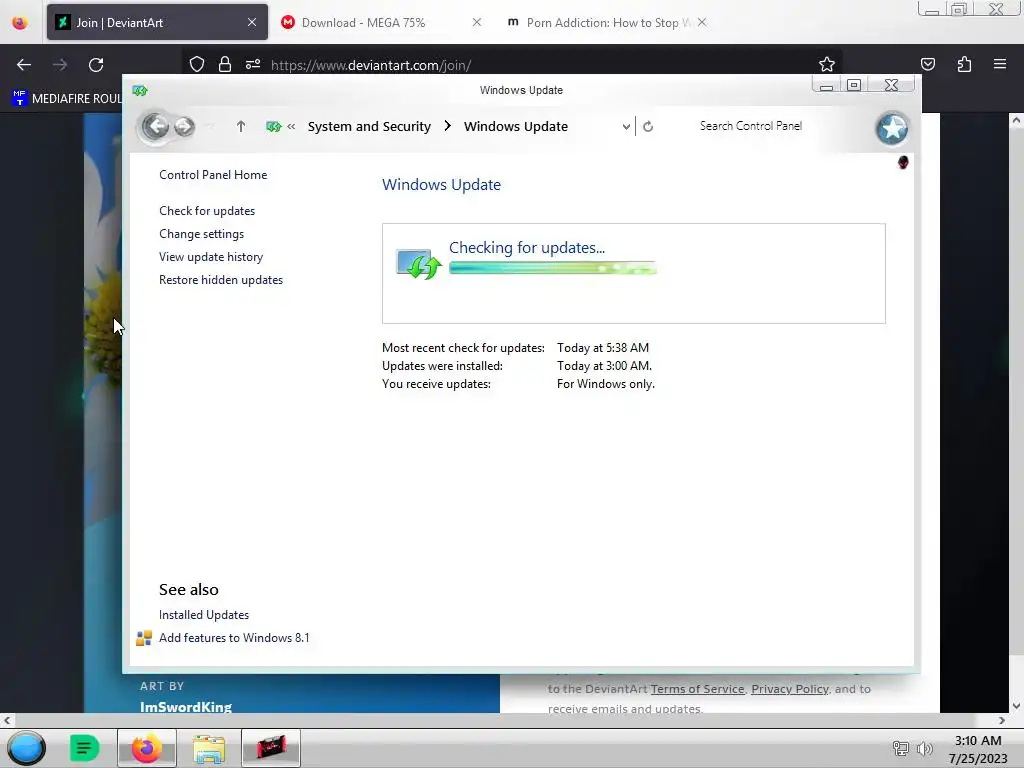Click Check for updates link
The image size is (1024, 768).
(x=207, y=211)
